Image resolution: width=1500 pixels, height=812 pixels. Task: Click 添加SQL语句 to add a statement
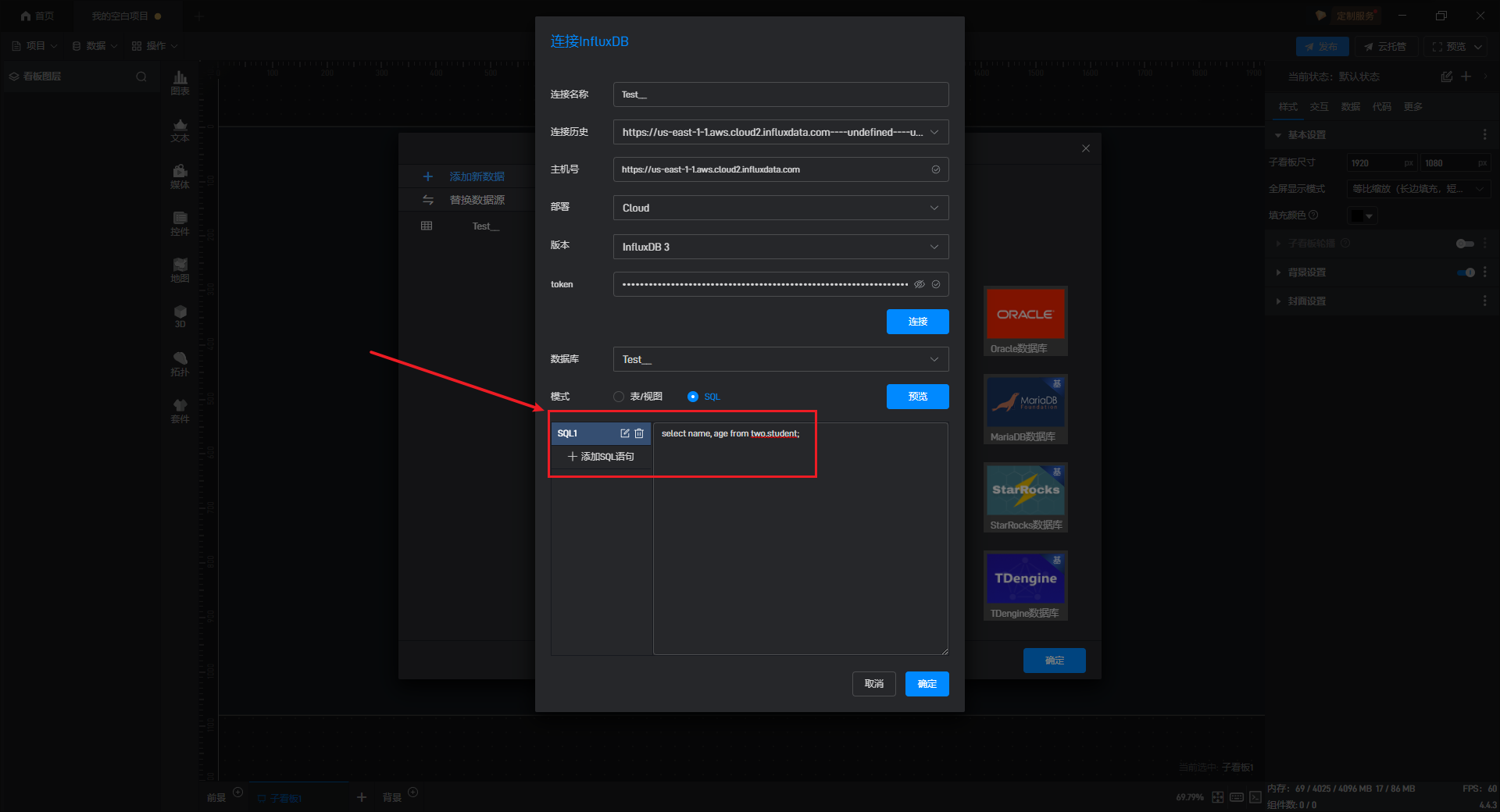pyautogui.click(x=601, y=457)
